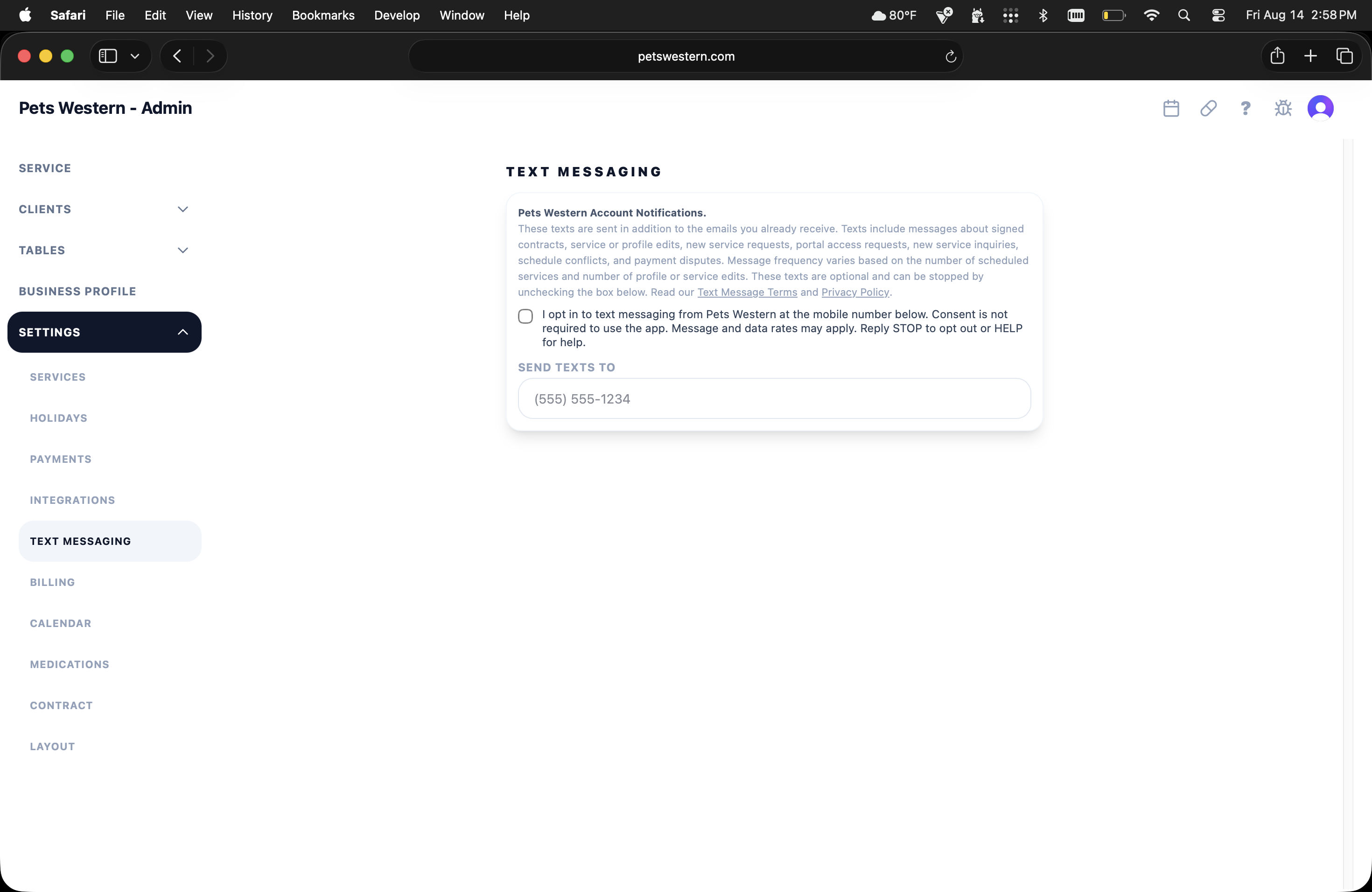This screenshot has width=1372, height=892.
Task: Show the tab overview icon
Action: pos(1344,56)
